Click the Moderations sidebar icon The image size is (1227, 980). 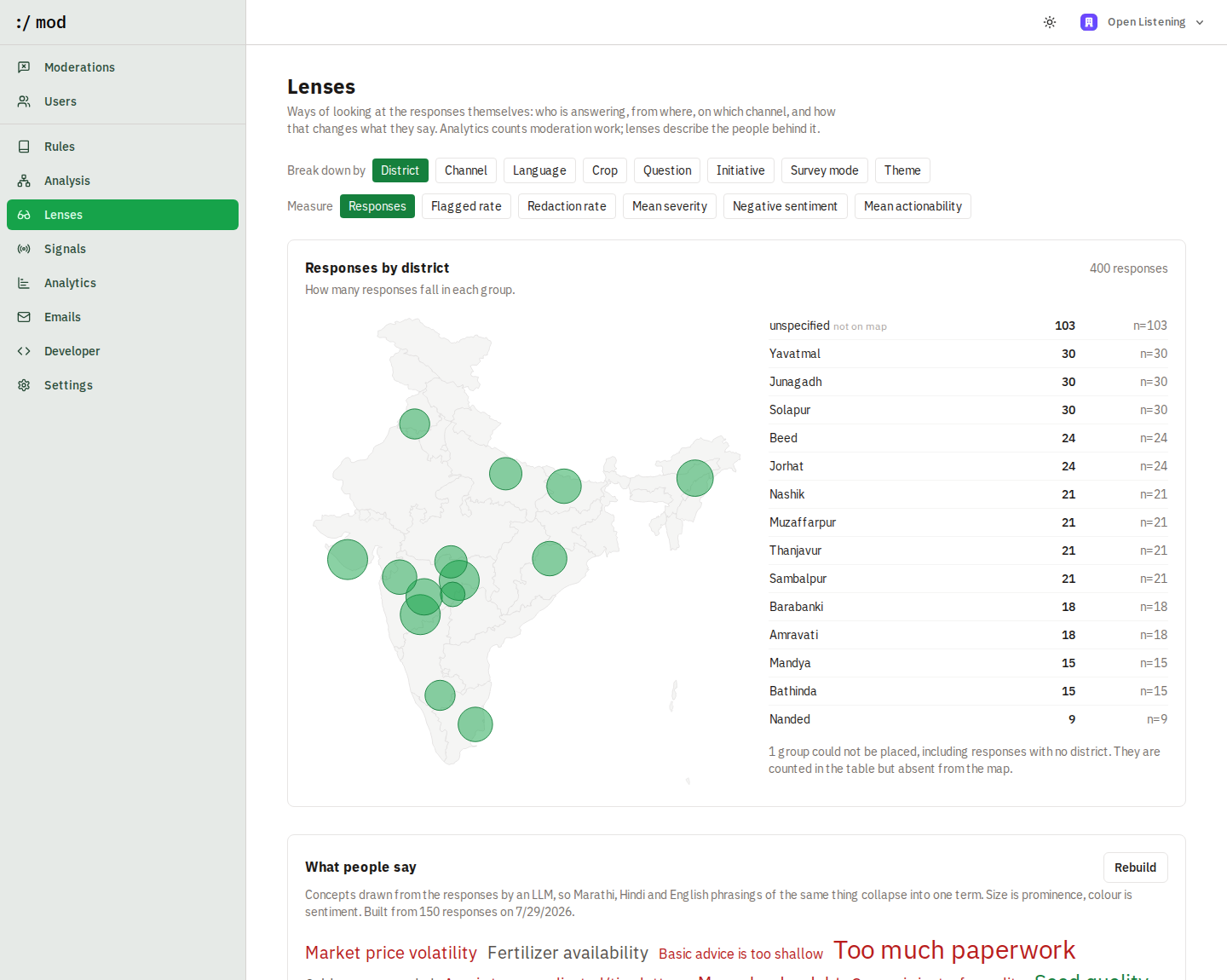(x=24, y=67)
